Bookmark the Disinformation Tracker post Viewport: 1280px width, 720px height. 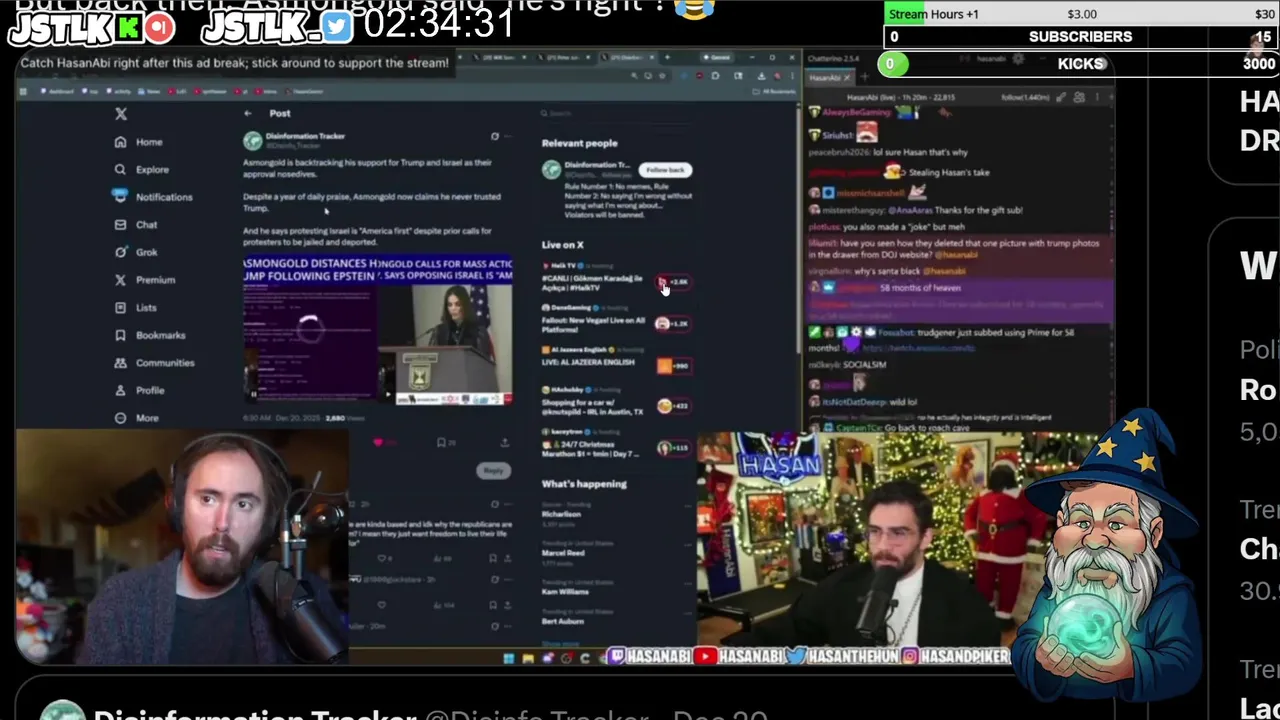click(x=441, y=442)
